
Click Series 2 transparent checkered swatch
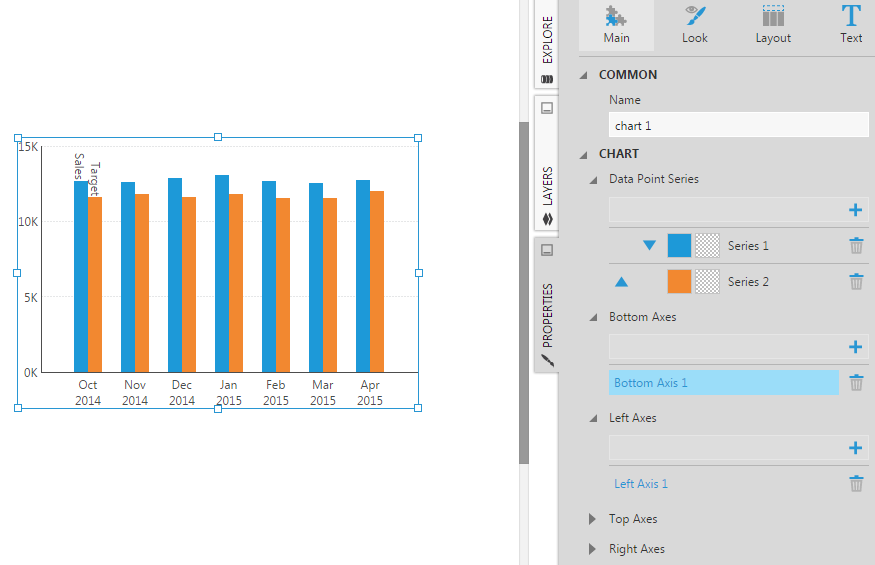click(x=708, y=282)
